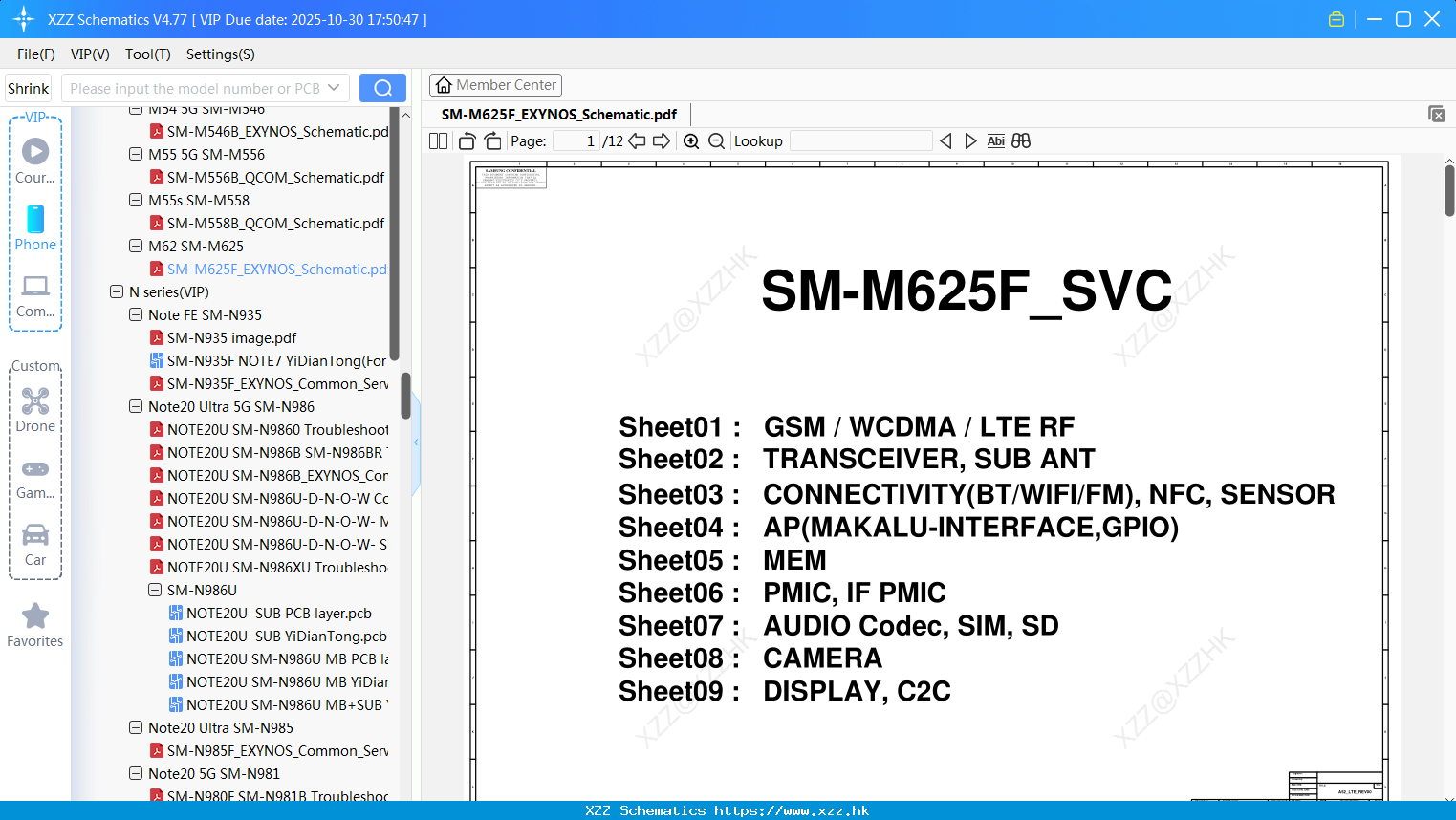The width and height of the screenshot is (1456, 820).
Task: Click the page number field
Action: [x=576, y=141]
